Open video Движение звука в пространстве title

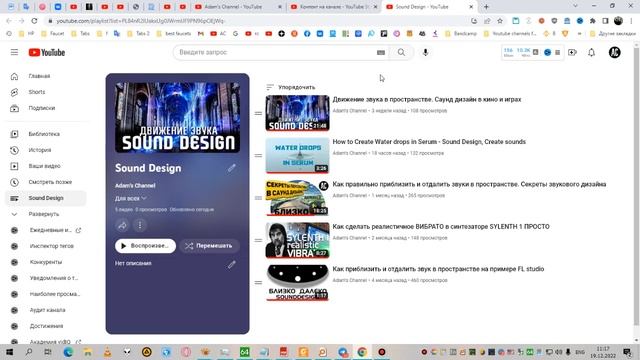[x=427, y=99]
